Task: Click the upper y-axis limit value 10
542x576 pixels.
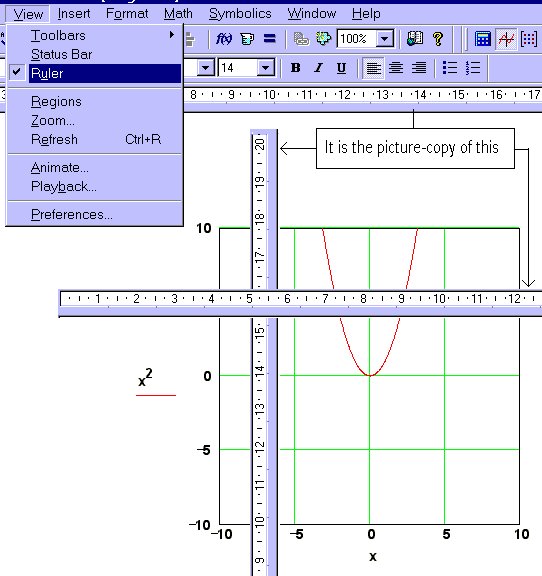Action: [x=204, y=228]
